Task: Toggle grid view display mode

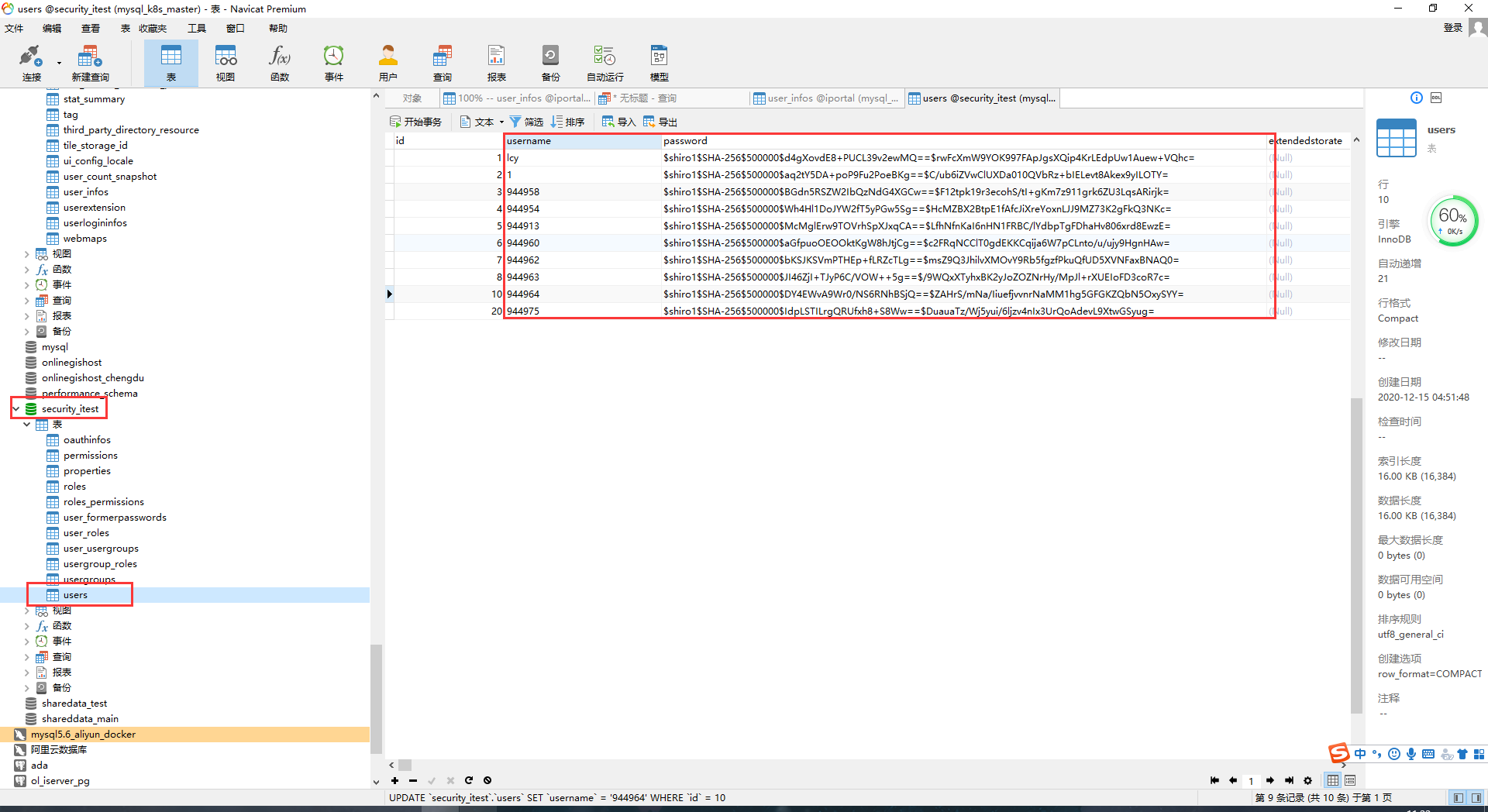Action: coord(1332,780)
